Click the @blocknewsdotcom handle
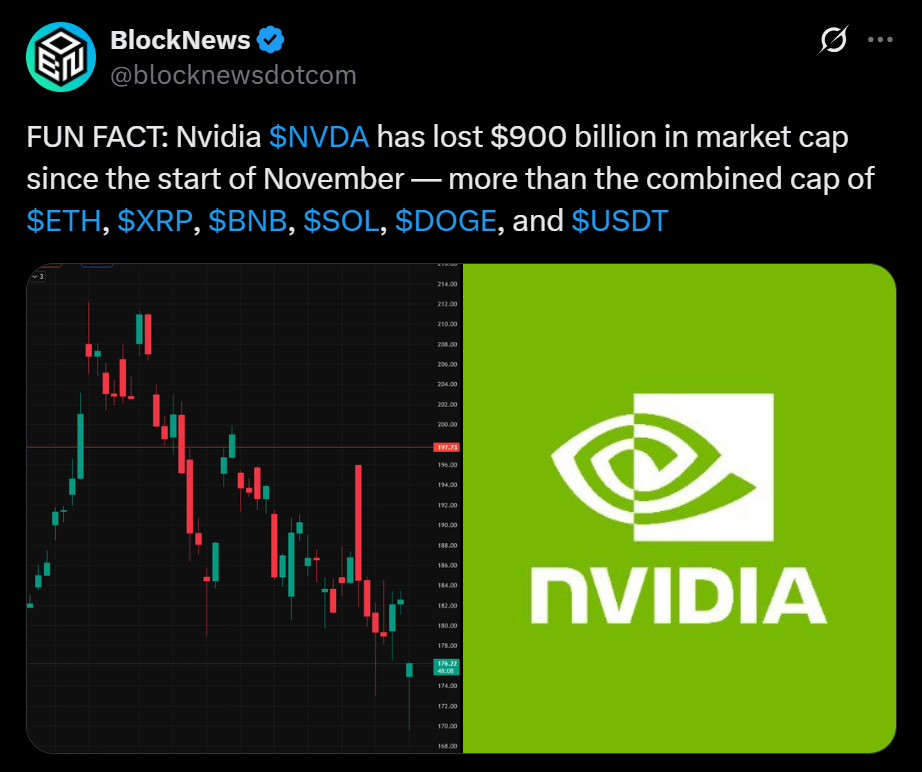 [x=233, y=76]
